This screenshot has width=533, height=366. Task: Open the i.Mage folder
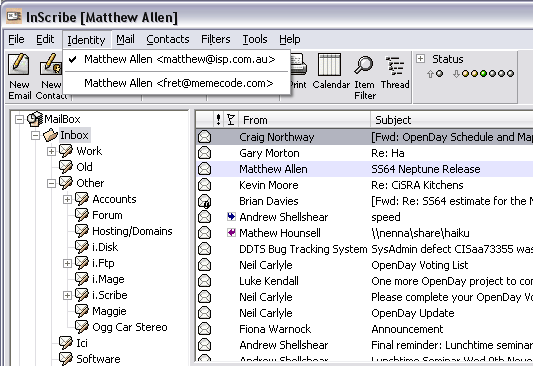pos(108,279)
